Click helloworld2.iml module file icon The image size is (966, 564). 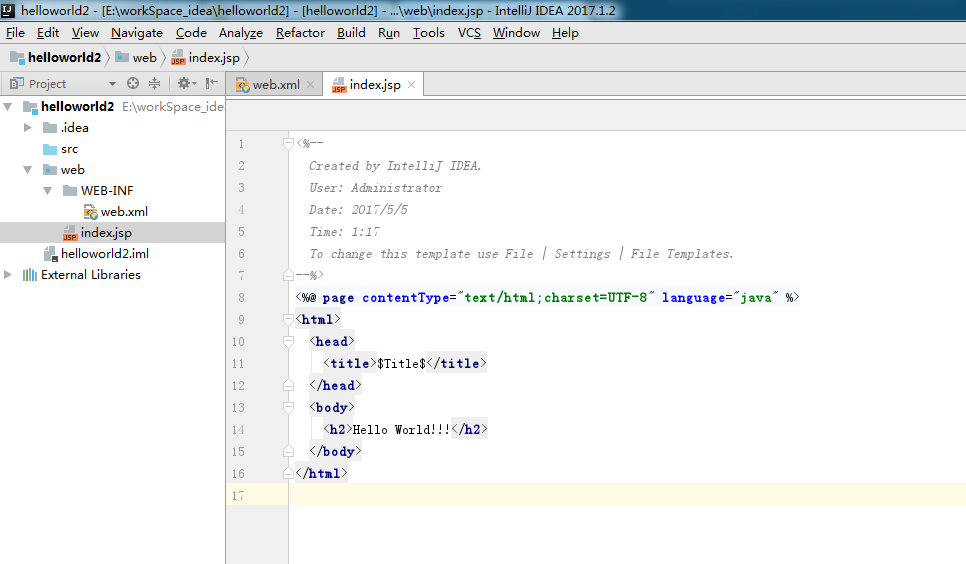(51, 254)
